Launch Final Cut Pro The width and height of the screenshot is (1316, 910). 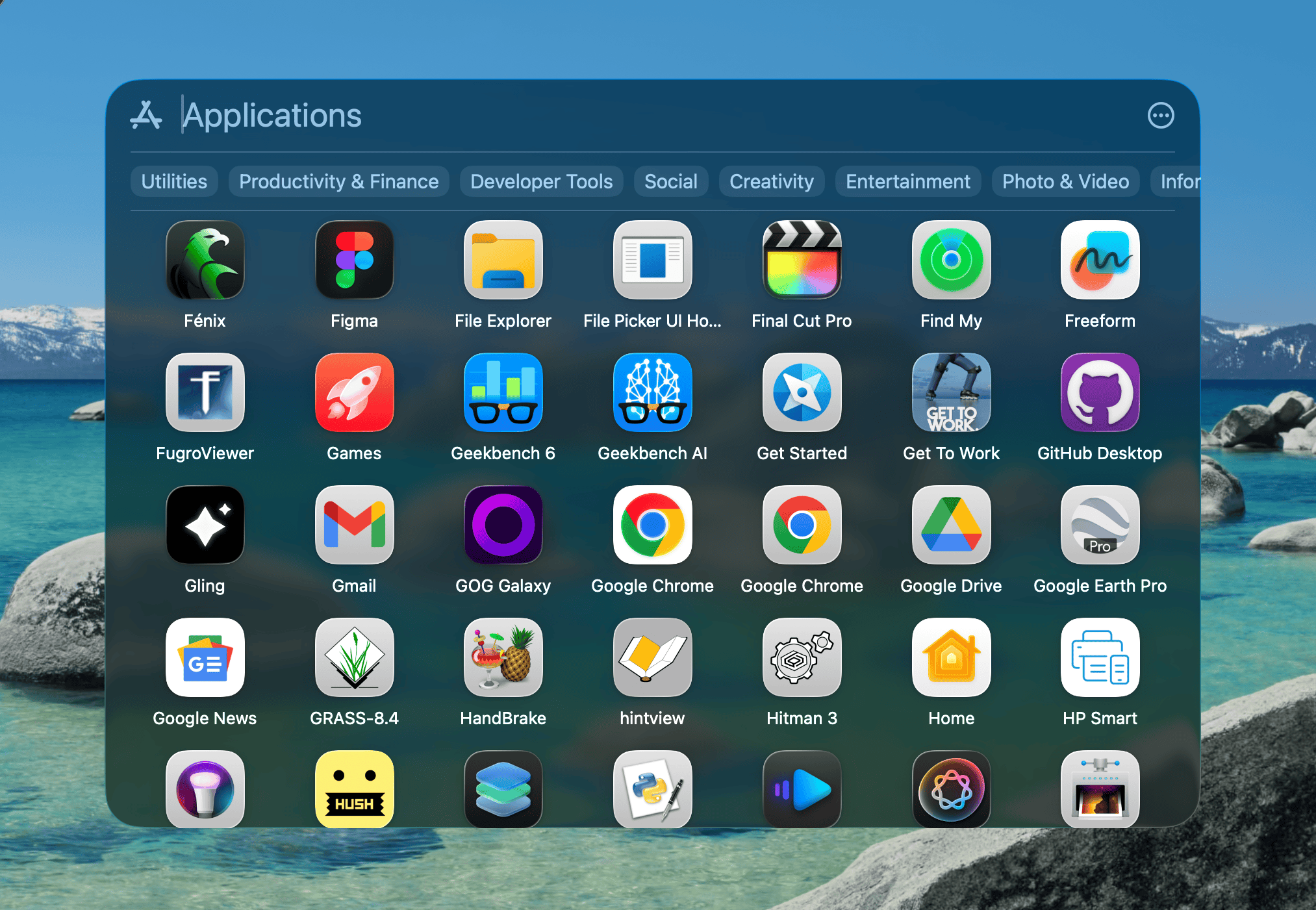[x=802, y=260]
